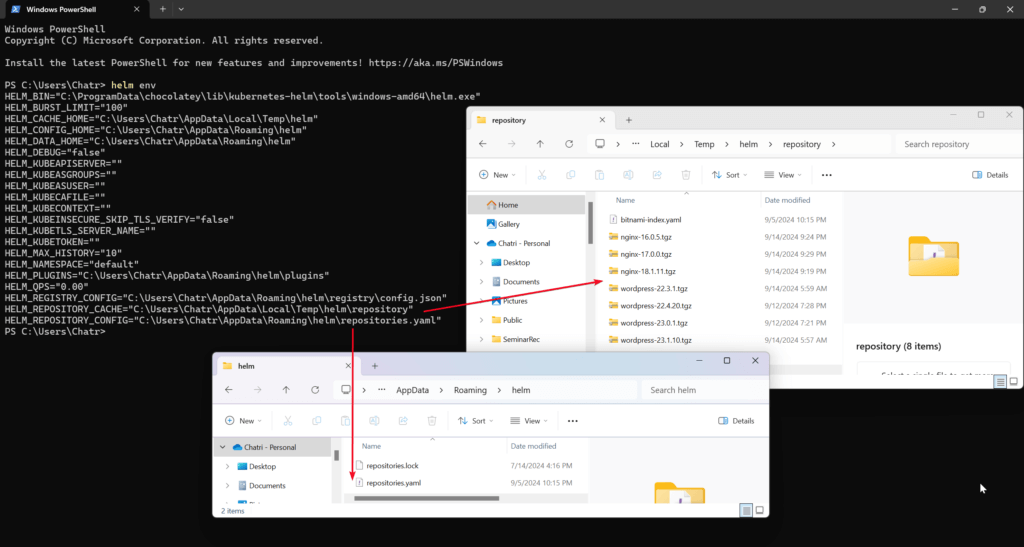The width and height of the screenshot is (1024, 547).
Task: Click details view icon in helm status bar
Action: 746,510
